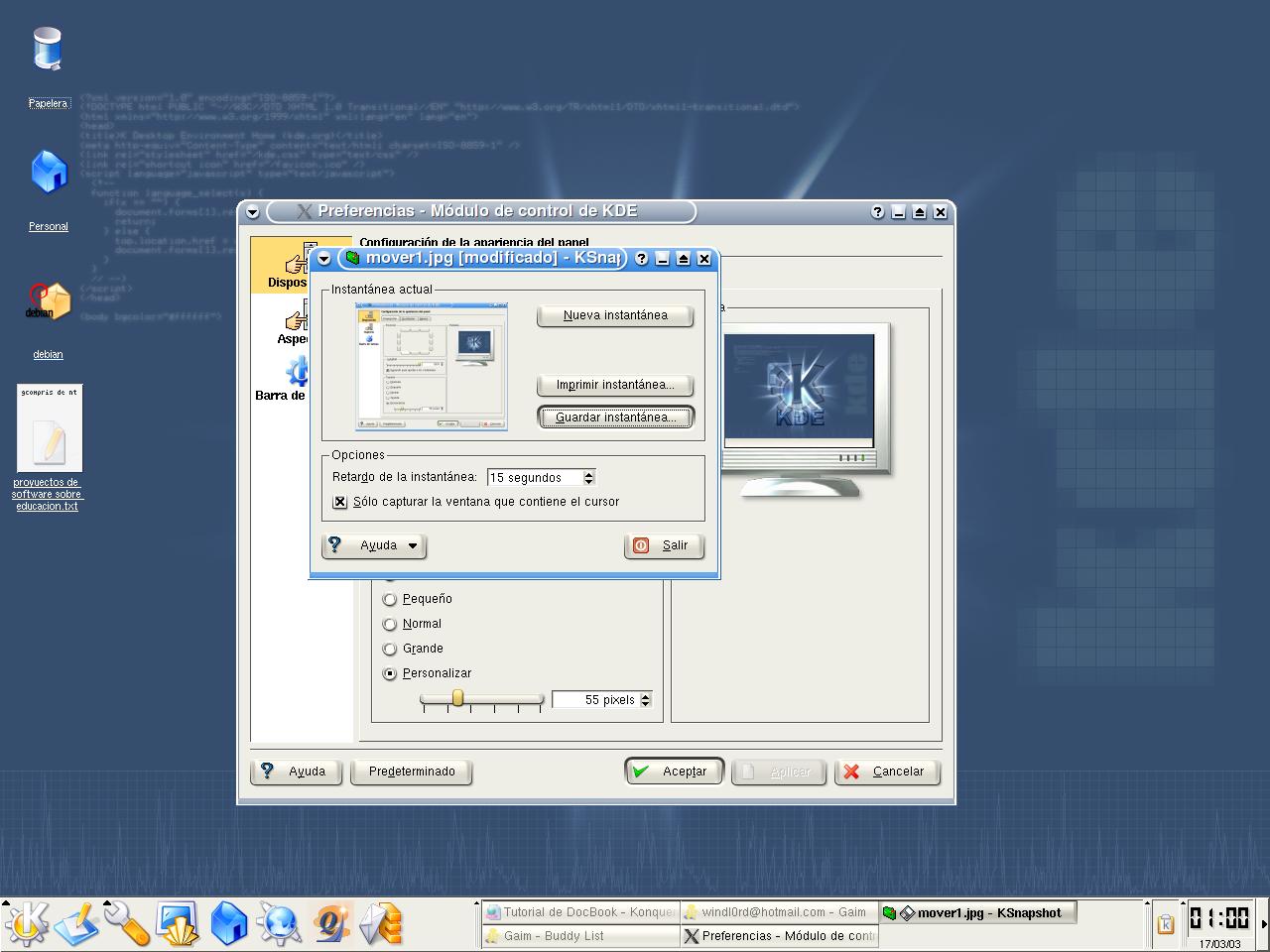Screen dimensions: 1270x952
Task: Open the debian desktop icon
Action: tap(48, 303)
